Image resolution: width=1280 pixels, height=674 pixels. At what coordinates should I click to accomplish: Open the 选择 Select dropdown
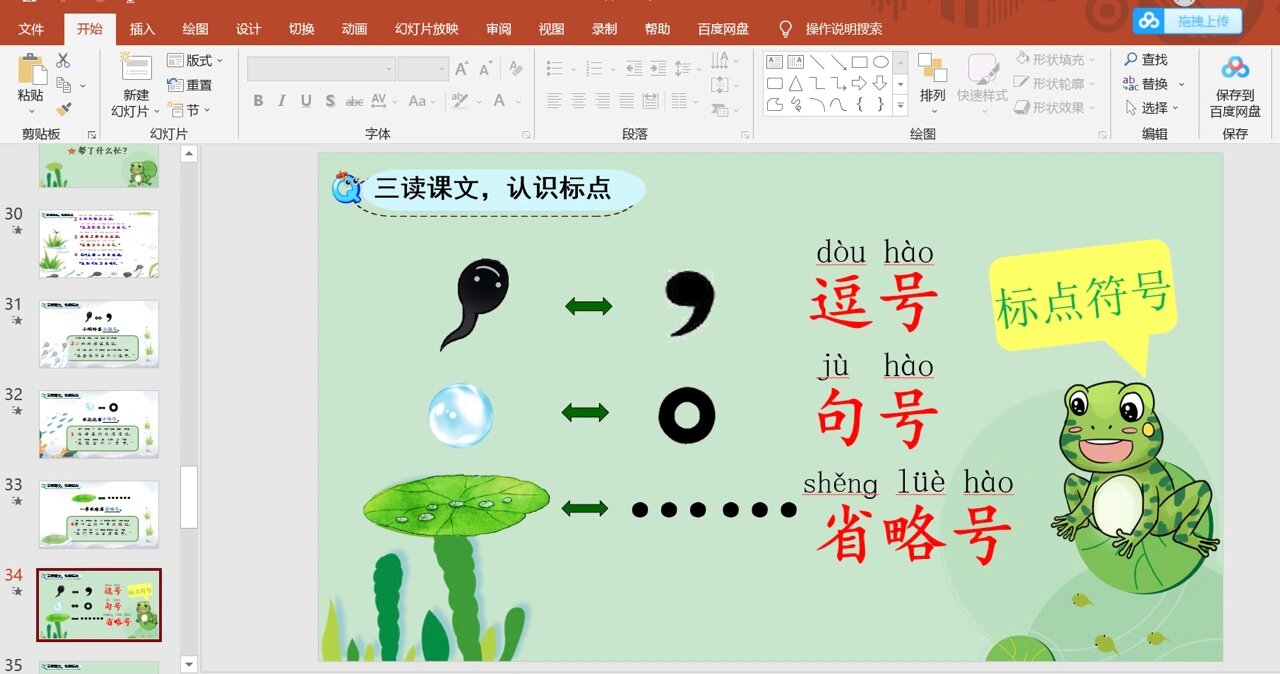[1152, 108]
